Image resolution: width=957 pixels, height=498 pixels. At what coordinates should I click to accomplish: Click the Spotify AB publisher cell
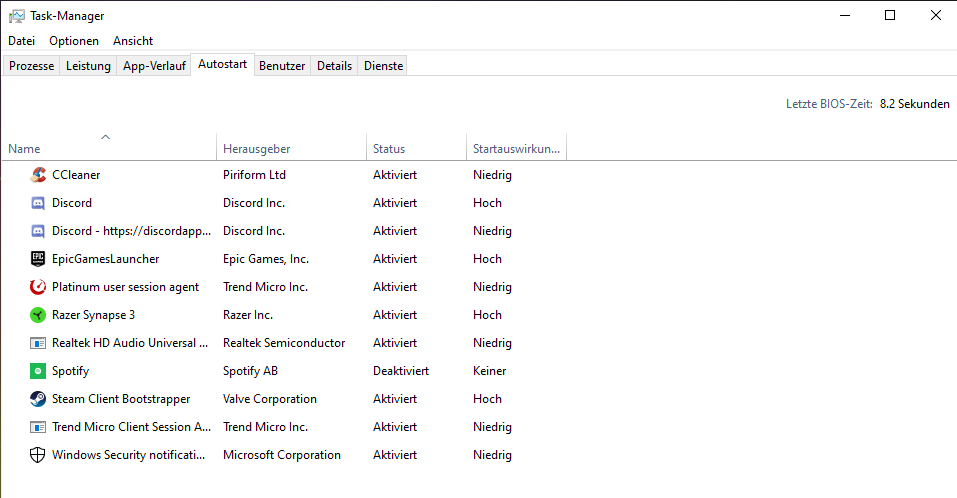pos(250,371)
